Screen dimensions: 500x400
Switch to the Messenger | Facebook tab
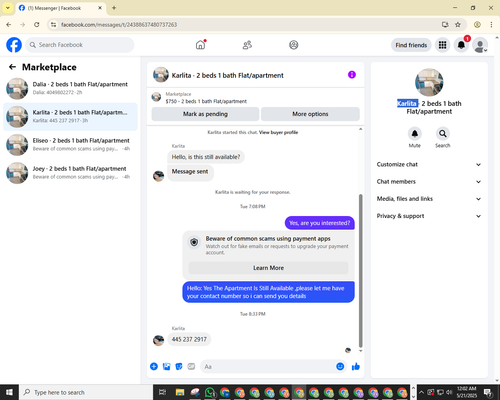(61, 8)
